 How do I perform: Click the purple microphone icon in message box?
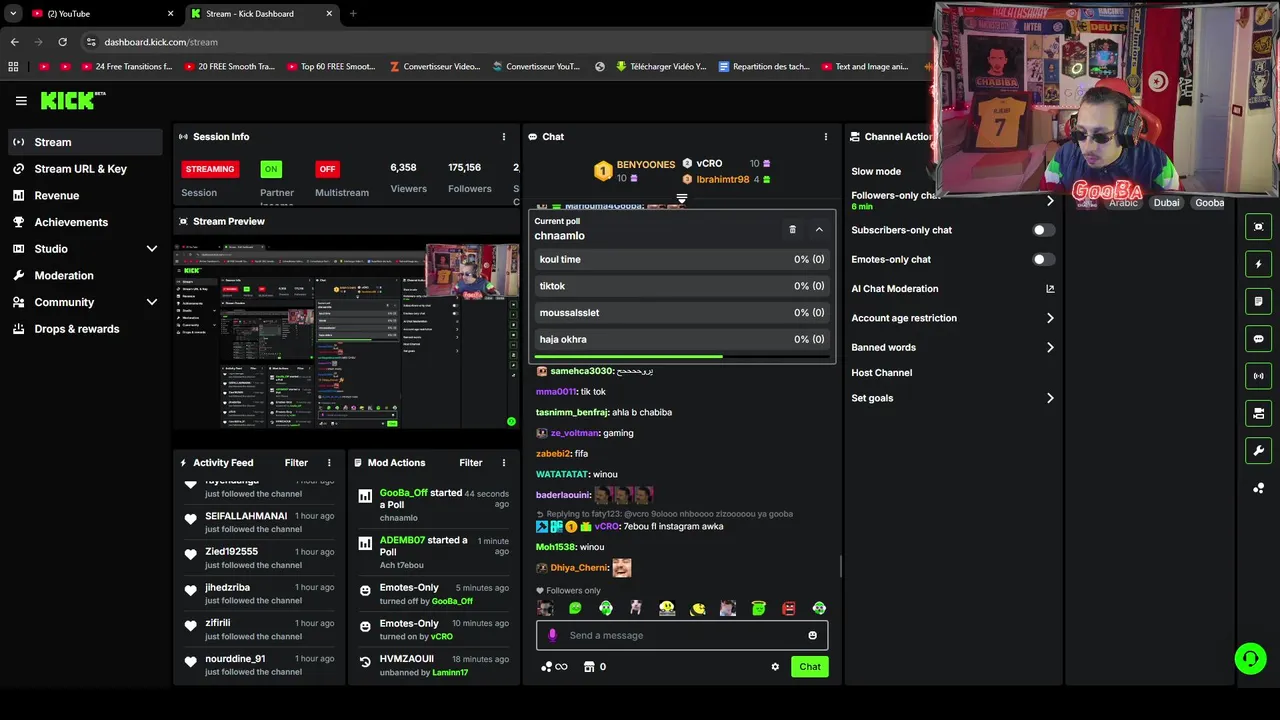click(552, 635)
